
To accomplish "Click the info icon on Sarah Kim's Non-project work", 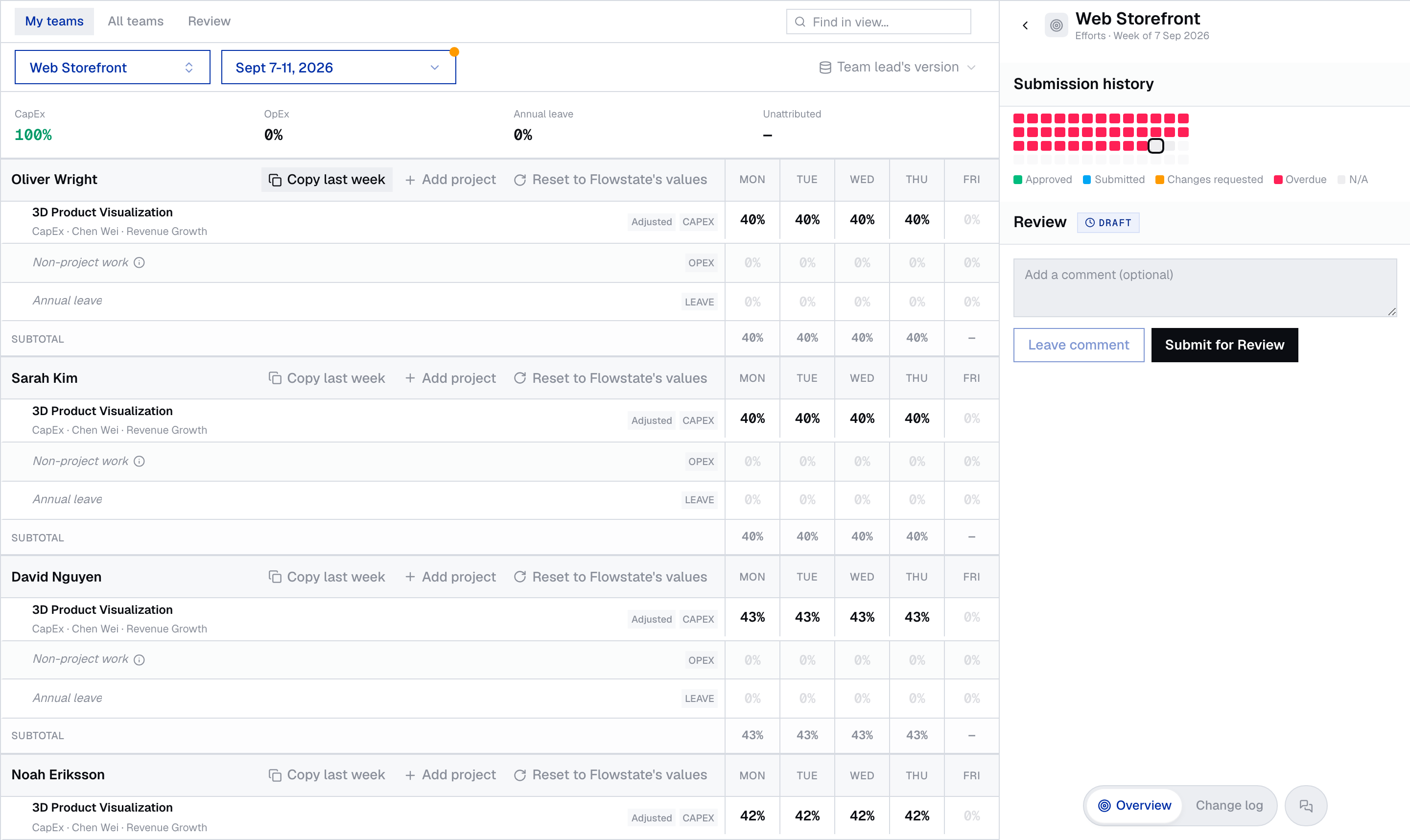I will [x=139, y=461].
